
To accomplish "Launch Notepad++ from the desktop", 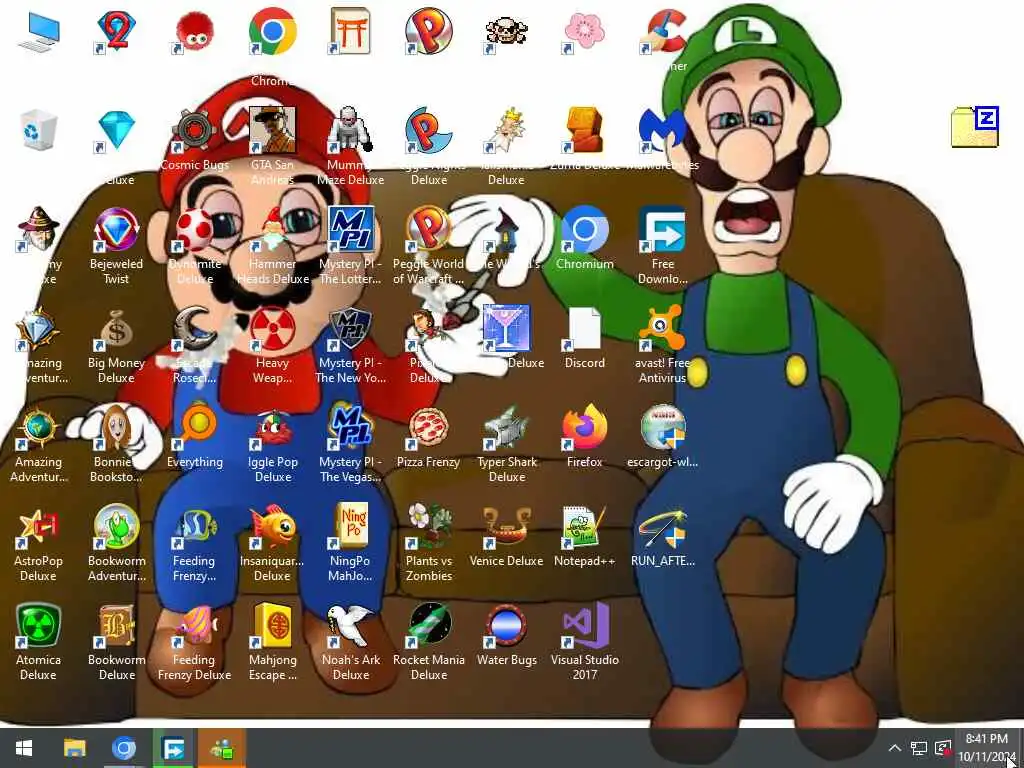I will [584, 536].
